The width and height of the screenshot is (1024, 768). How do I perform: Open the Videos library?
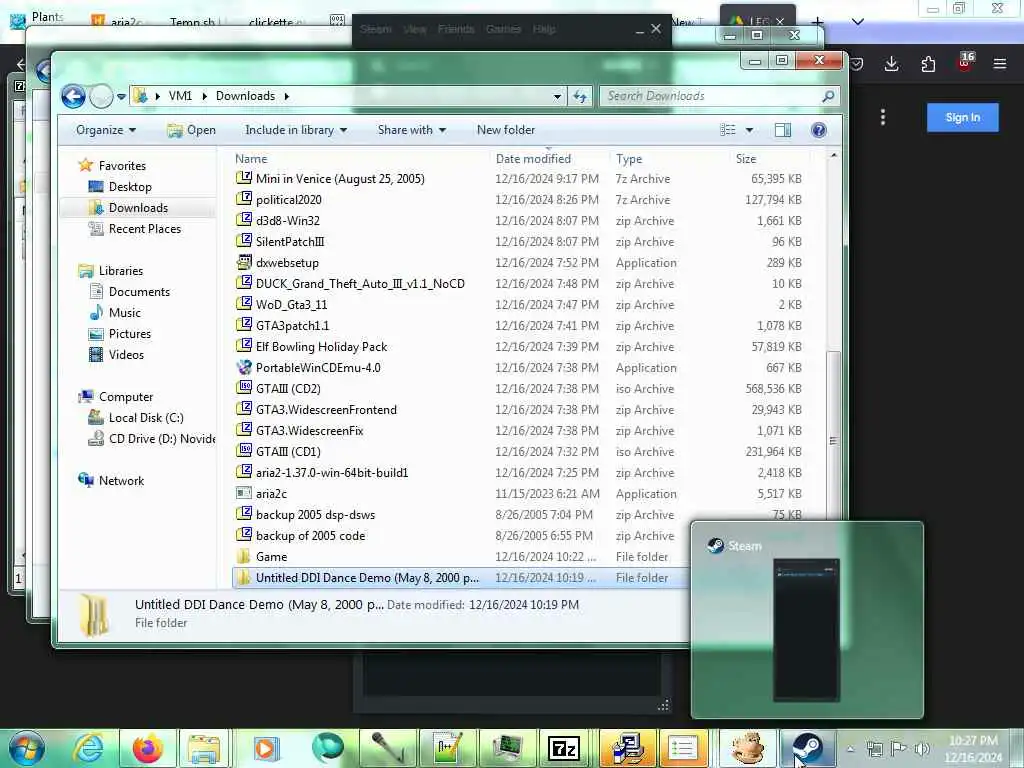click(126, 355)
